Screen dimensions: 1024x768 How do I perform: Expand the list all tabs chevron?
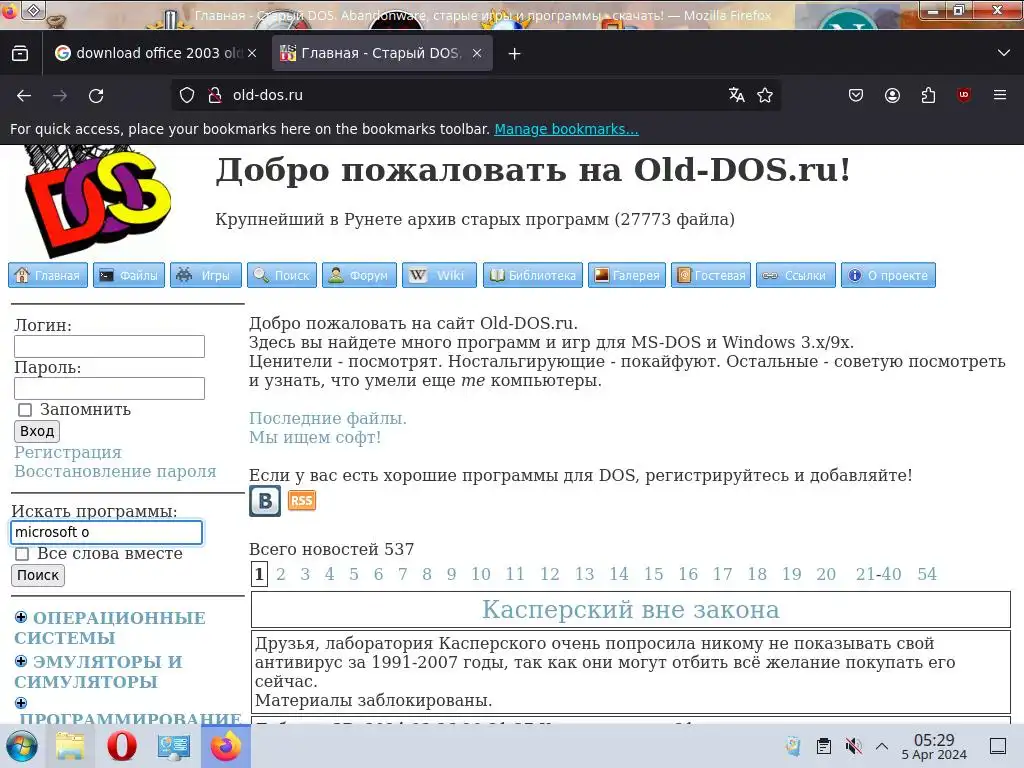point(1004,53)
